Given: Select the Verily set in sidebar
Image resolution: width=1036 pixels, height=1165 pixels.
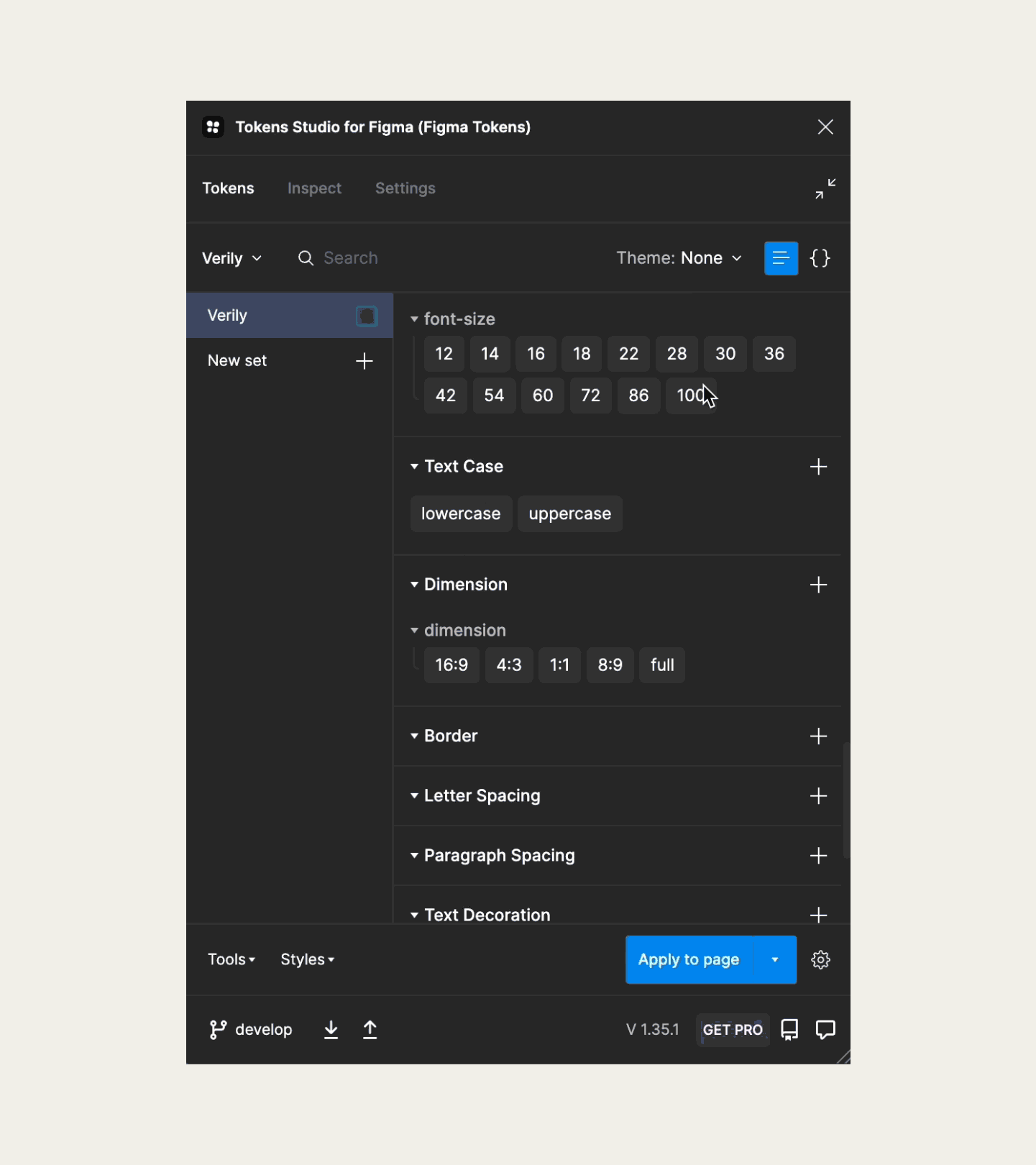Looking at the screenshot, I should click(290, 316).
